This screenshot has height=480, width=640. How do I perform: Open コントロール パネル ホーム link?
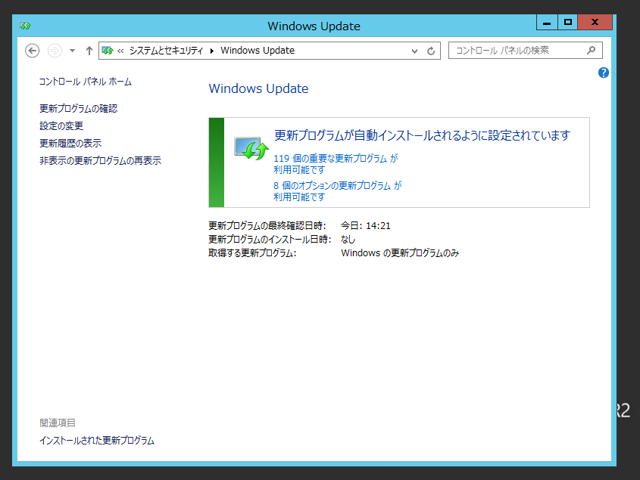click(85, 82)
